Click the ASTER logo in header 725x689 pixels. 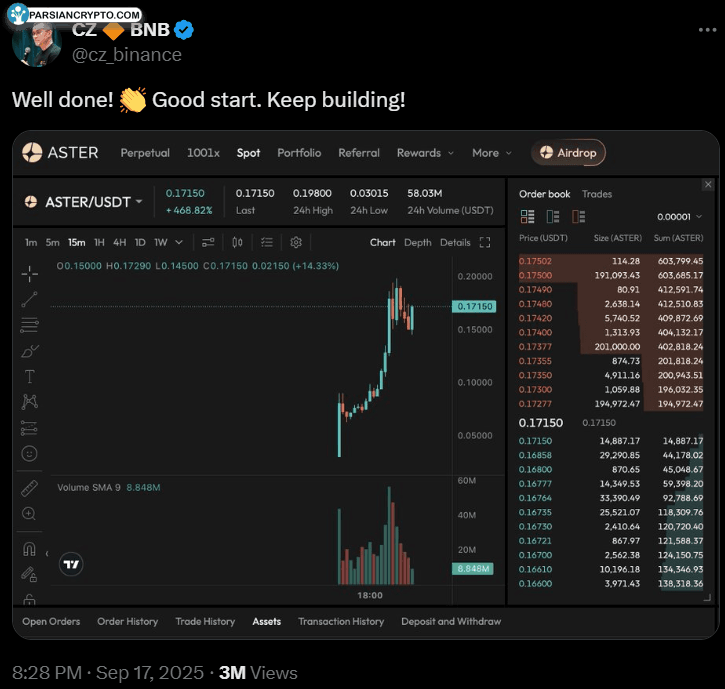click(x=60, y=153)
